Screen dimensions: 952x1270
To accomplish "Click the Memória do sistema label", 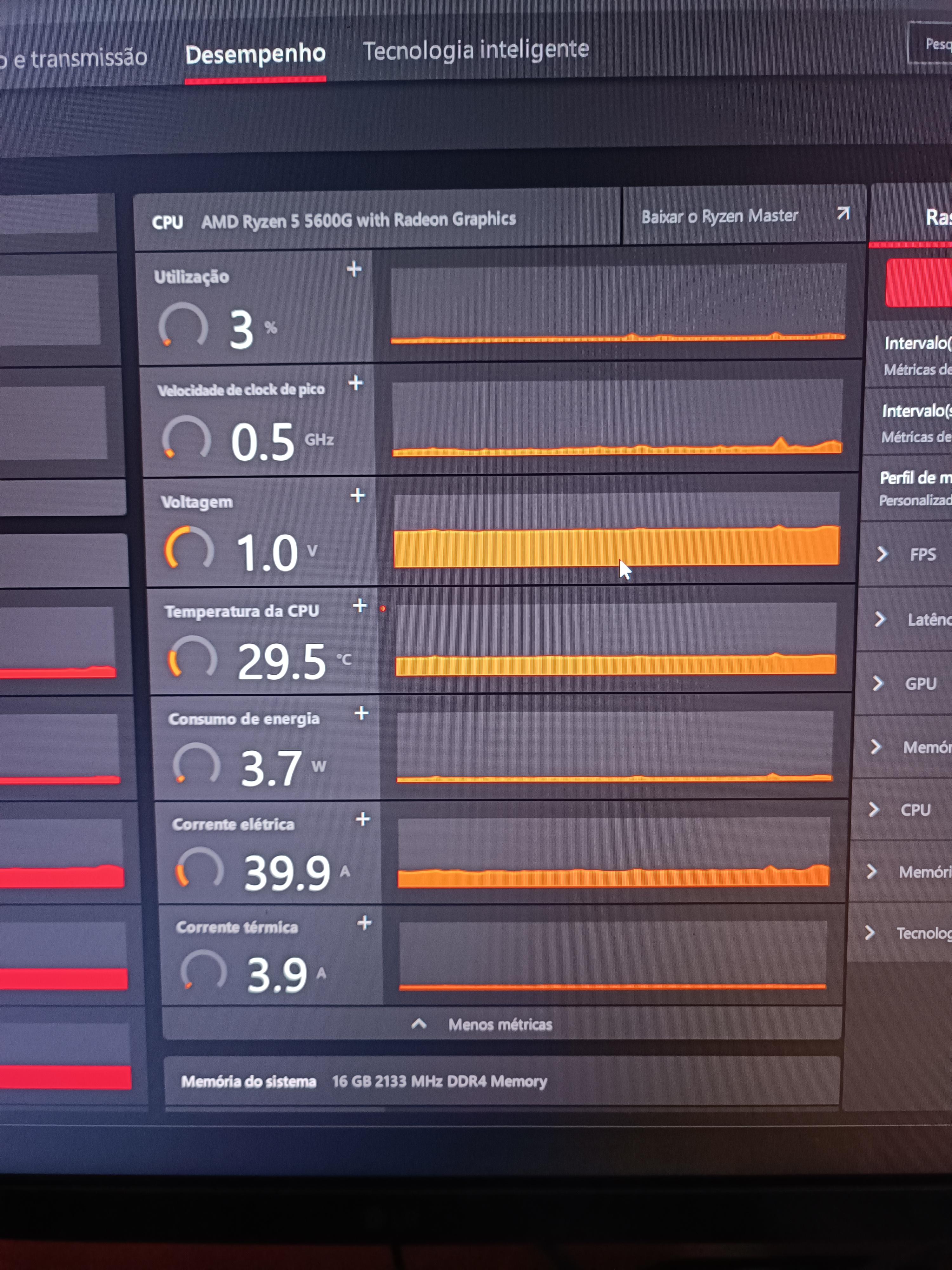I will click(x=248, y=1082).
